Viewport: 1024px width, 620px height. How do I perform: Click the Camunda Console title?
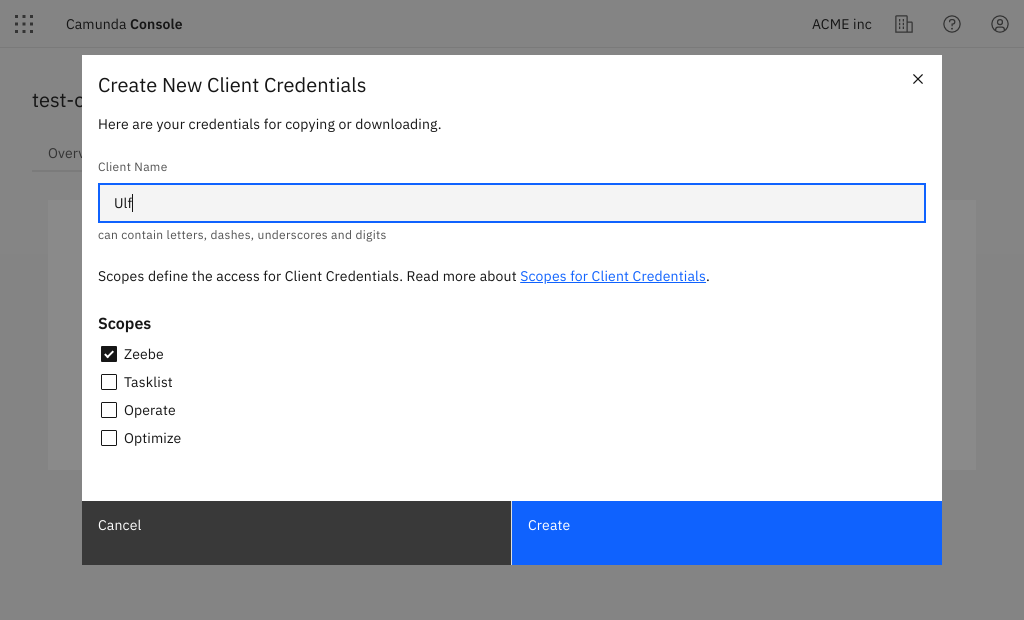click(124, 24)
